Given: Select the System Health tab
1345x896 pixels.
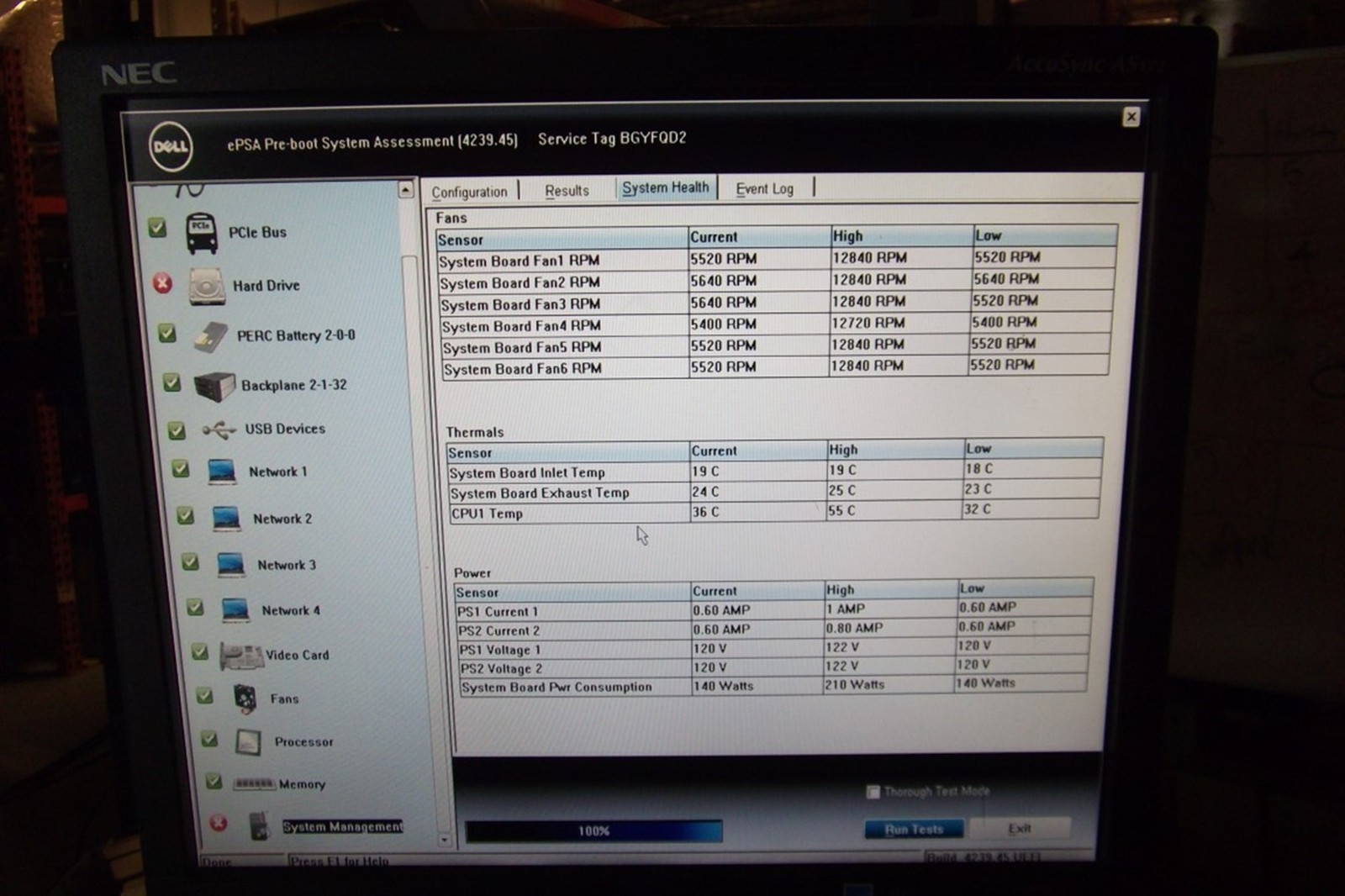Looking at the screenshot, I should (x=666, y=188).
